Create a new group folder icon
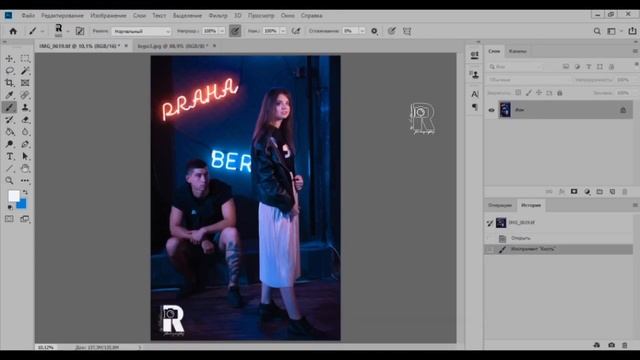 pyautogui.click(x=600, y=191)
